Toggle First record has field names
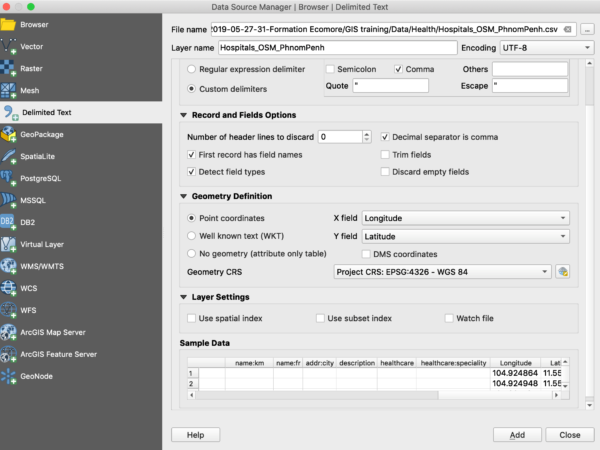Image resolution: width=600 pixels, height=450 pixels. coord(191,155)
